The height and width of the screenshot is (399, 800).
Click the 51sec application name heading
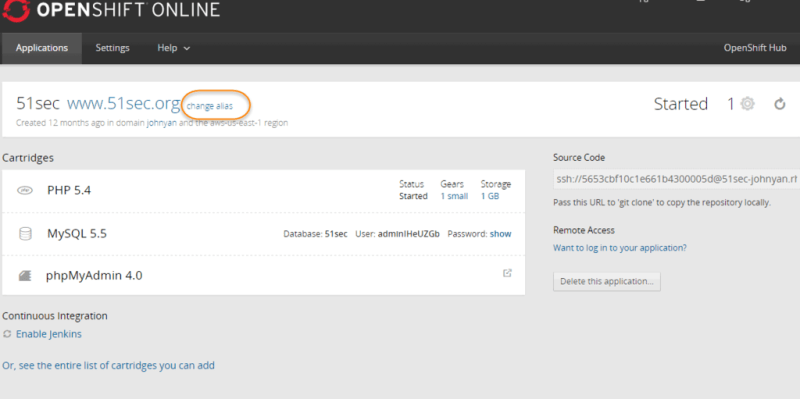tap(38, 104)
